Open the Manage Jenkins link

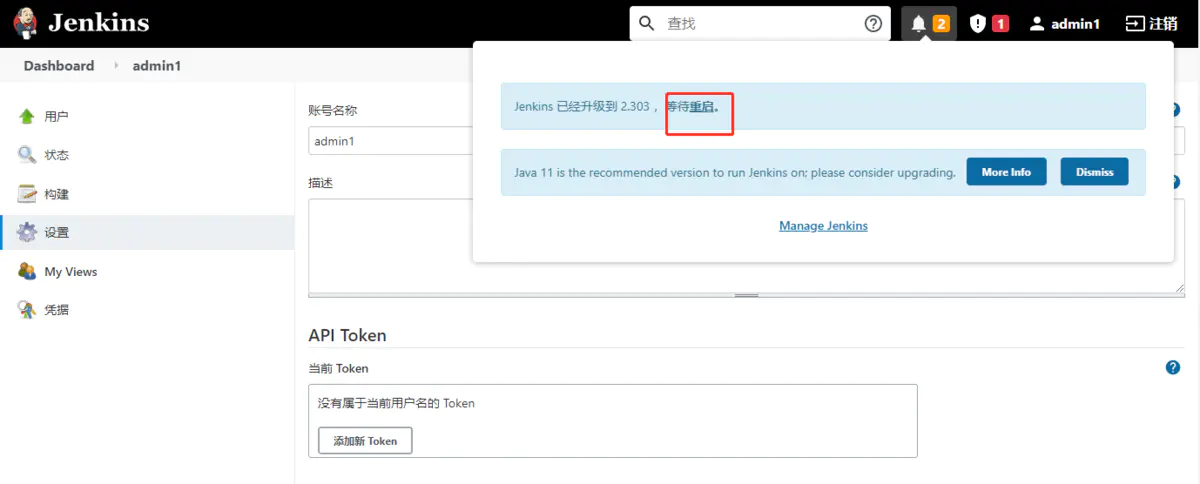823,226
